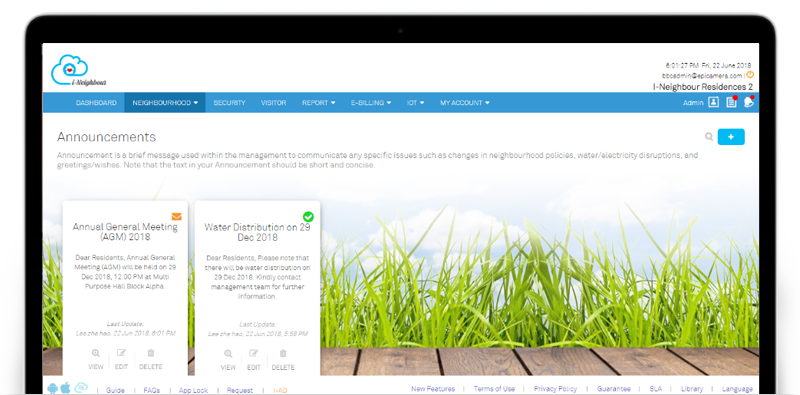This screenshot has width=800, height=395.
Task: Delete the Annual General Meeting announcement
Action: click(151, 359)
